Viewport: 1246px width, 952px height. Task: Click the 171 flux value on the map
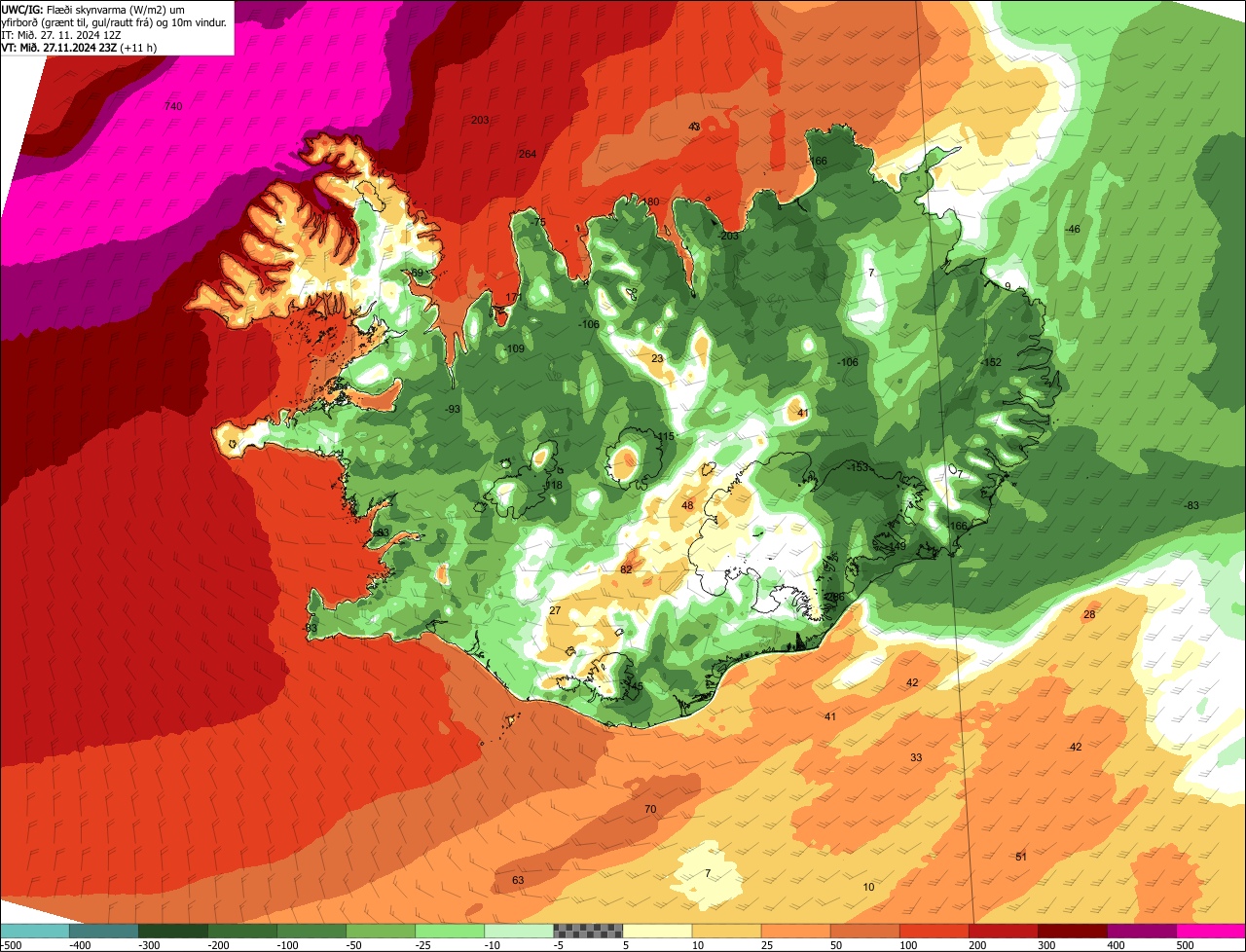pos(514,298)
